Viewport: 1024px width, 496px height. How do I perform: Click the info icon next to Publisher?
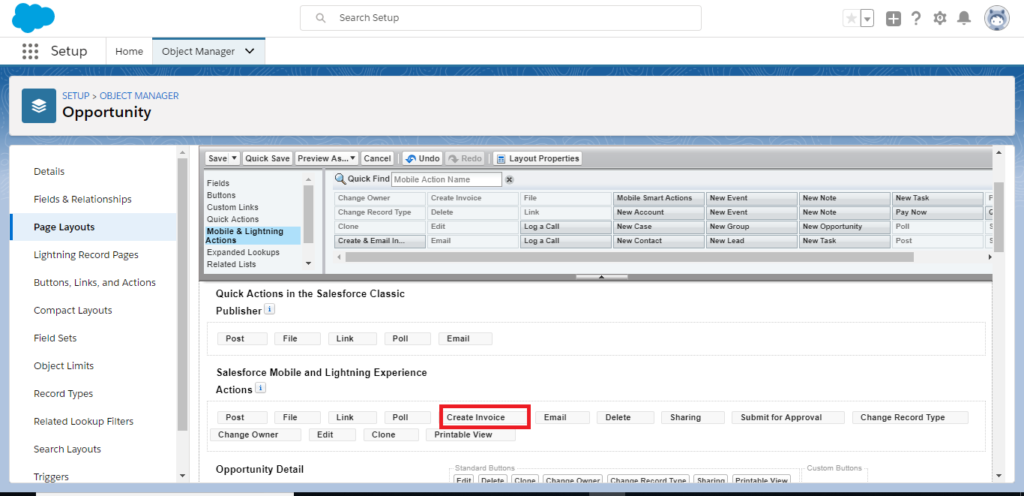(x=270, y=311)
